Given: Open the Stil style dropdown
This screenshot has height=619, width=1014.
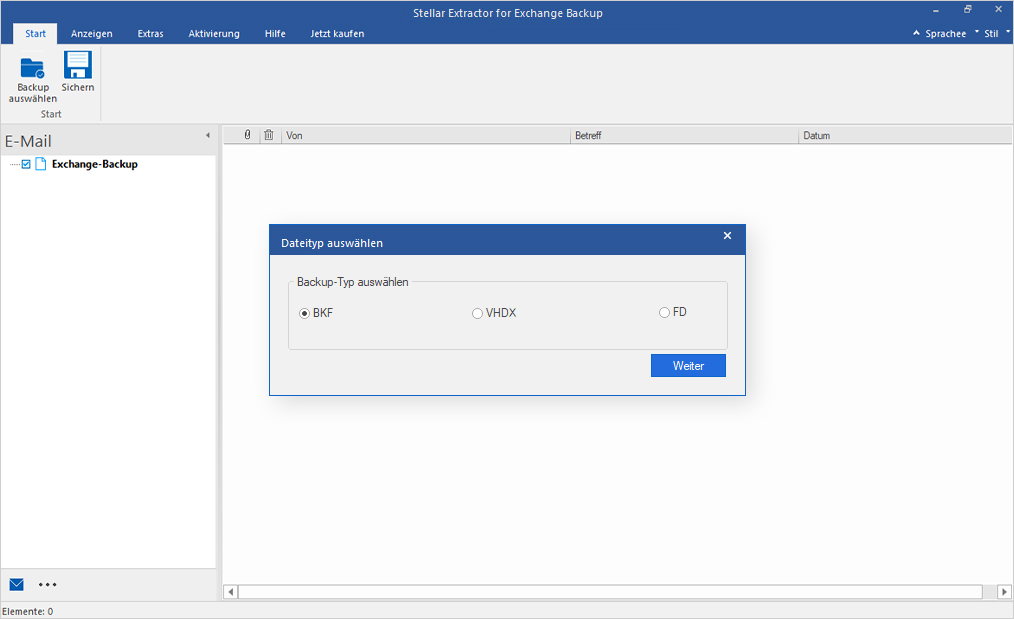Looking at the screenshot, I should 991,33.
